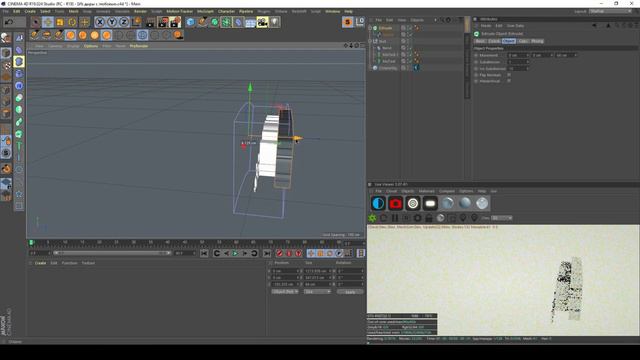
Task: Collapse the Null object hierarchy
Action: click(370, 41)
